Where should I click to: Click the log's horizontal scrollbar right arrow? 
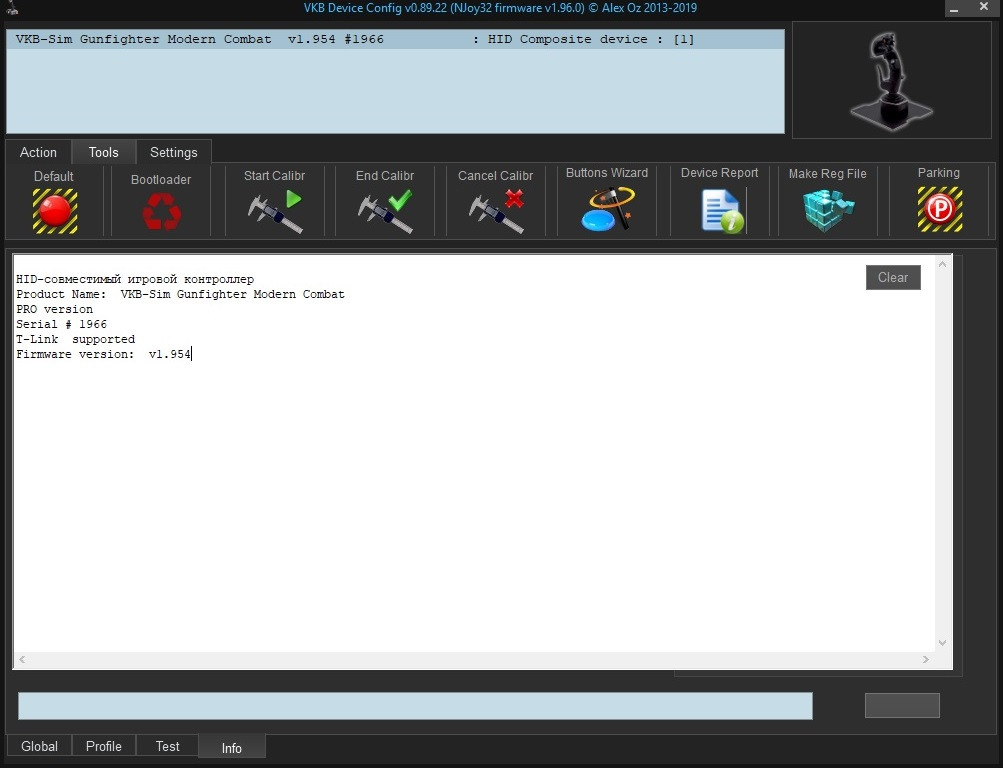[x=925, y=659]
